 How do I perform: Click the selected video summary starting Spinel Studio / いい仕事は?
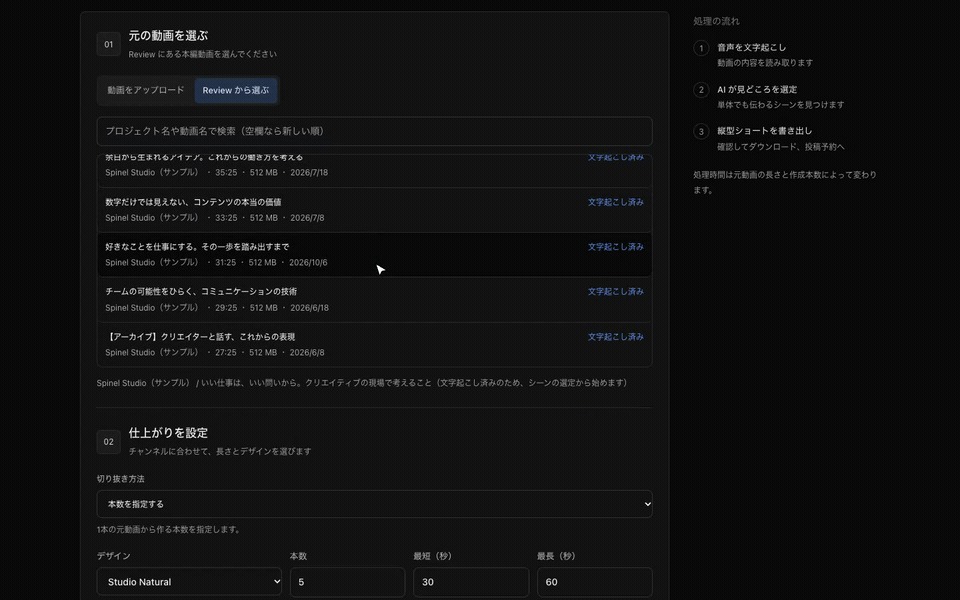[x=362, y=383]
